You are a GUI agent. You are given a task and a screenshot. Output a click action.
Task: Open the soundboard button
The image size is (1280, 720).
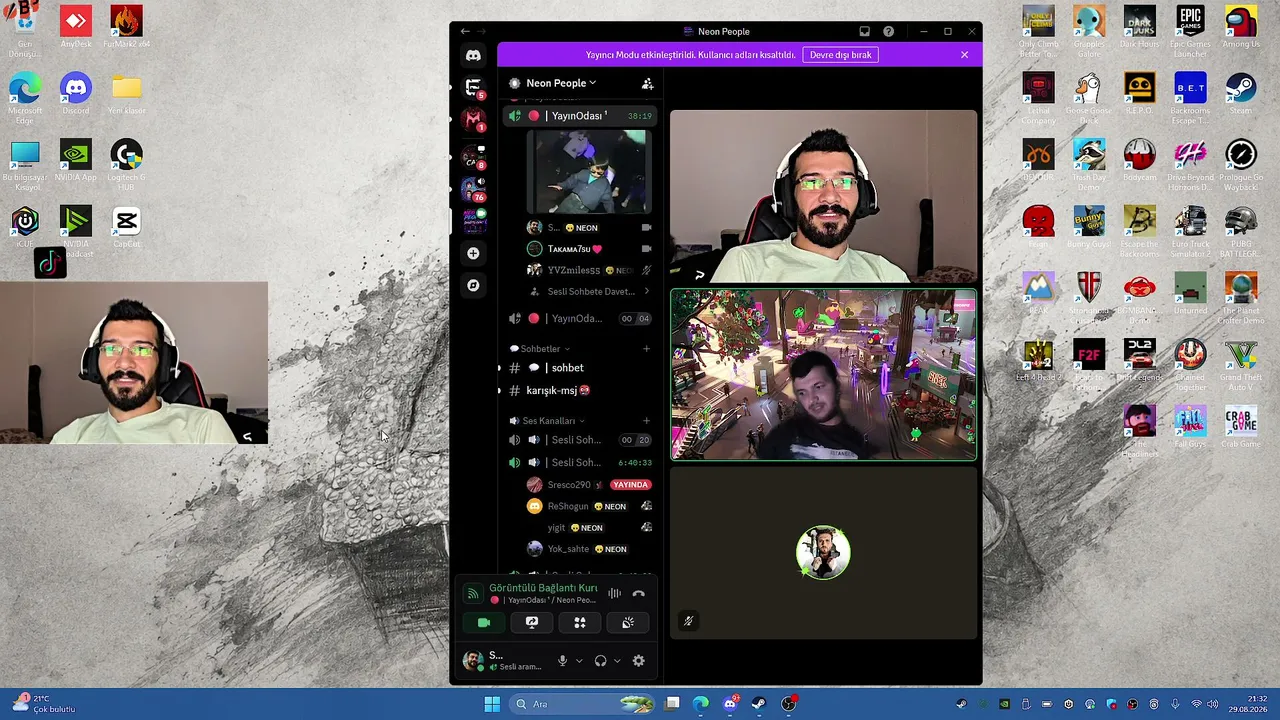(628, 622)
